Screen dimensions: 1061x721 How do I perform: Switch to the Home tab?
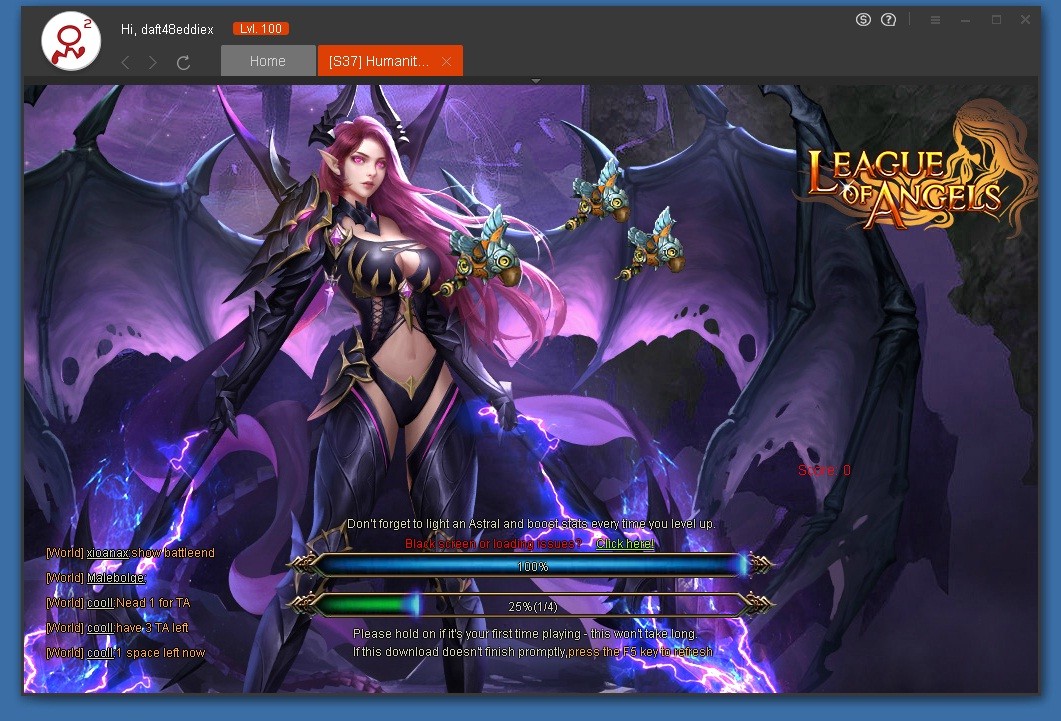267,61
